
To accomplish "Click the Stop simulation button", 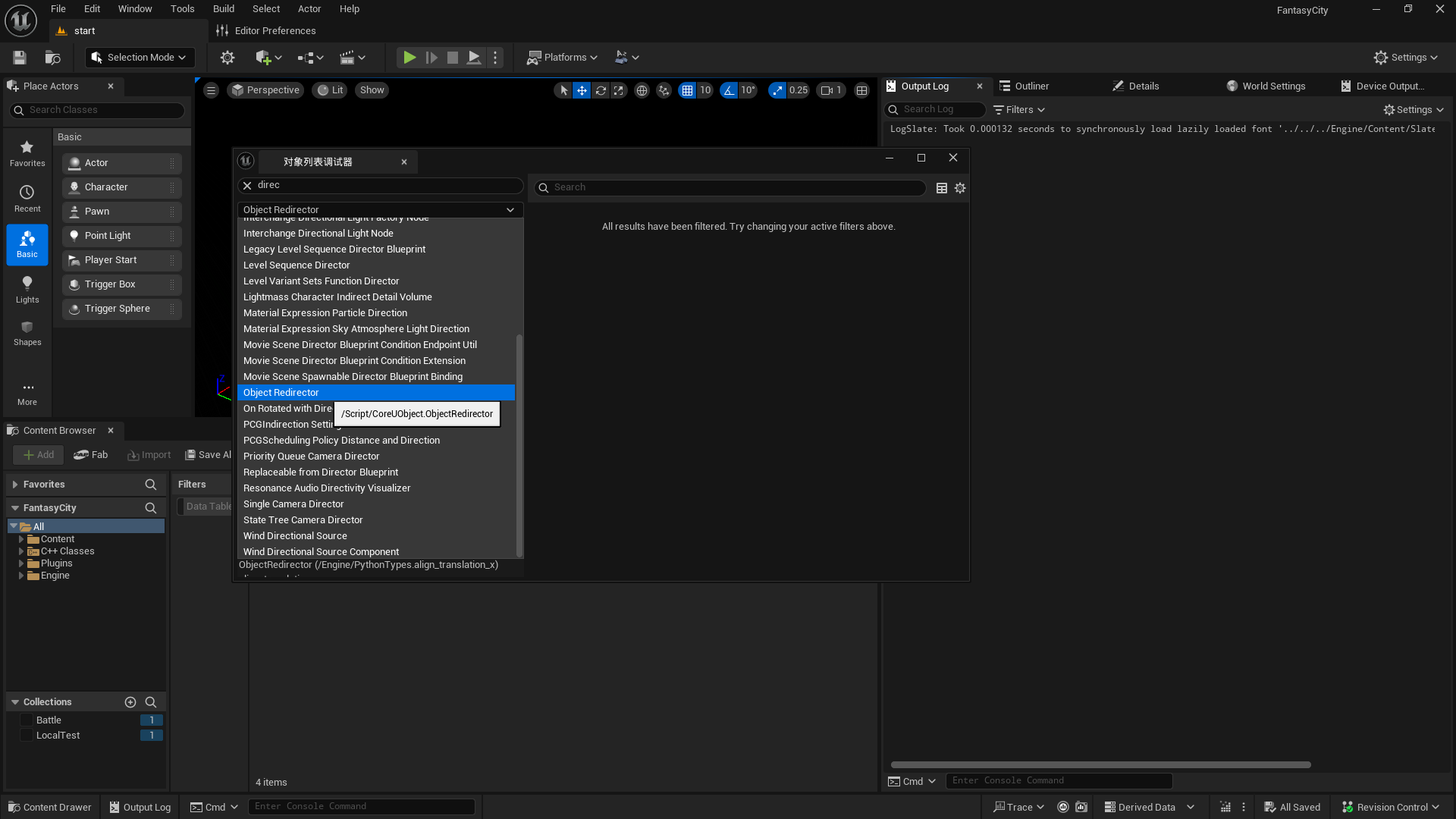I will pos(453,58).
